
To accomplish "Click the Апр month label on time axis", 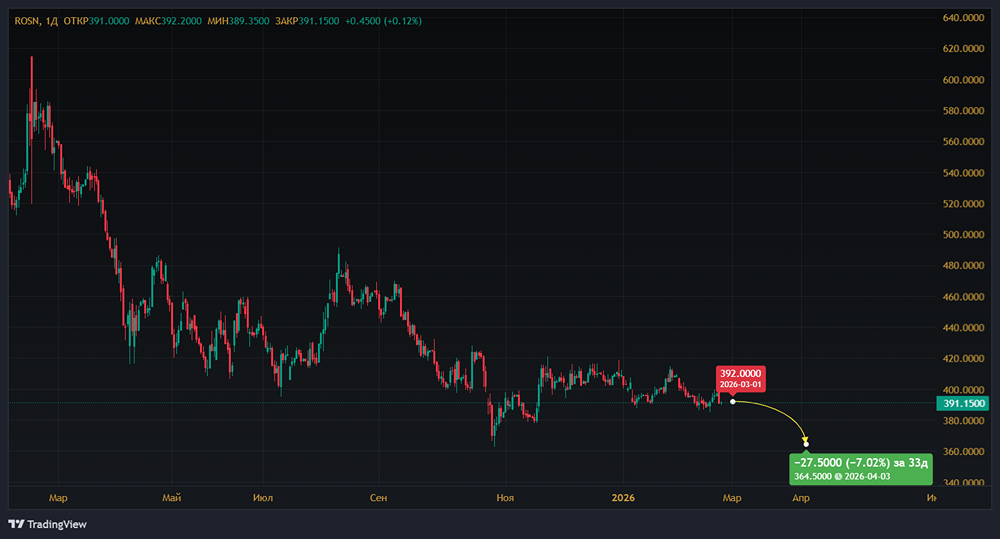I will coord(801,497).
